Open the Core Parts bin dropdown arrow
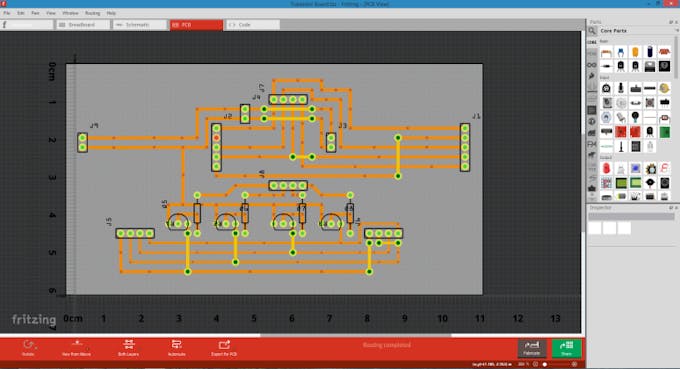 pos(677,31)
